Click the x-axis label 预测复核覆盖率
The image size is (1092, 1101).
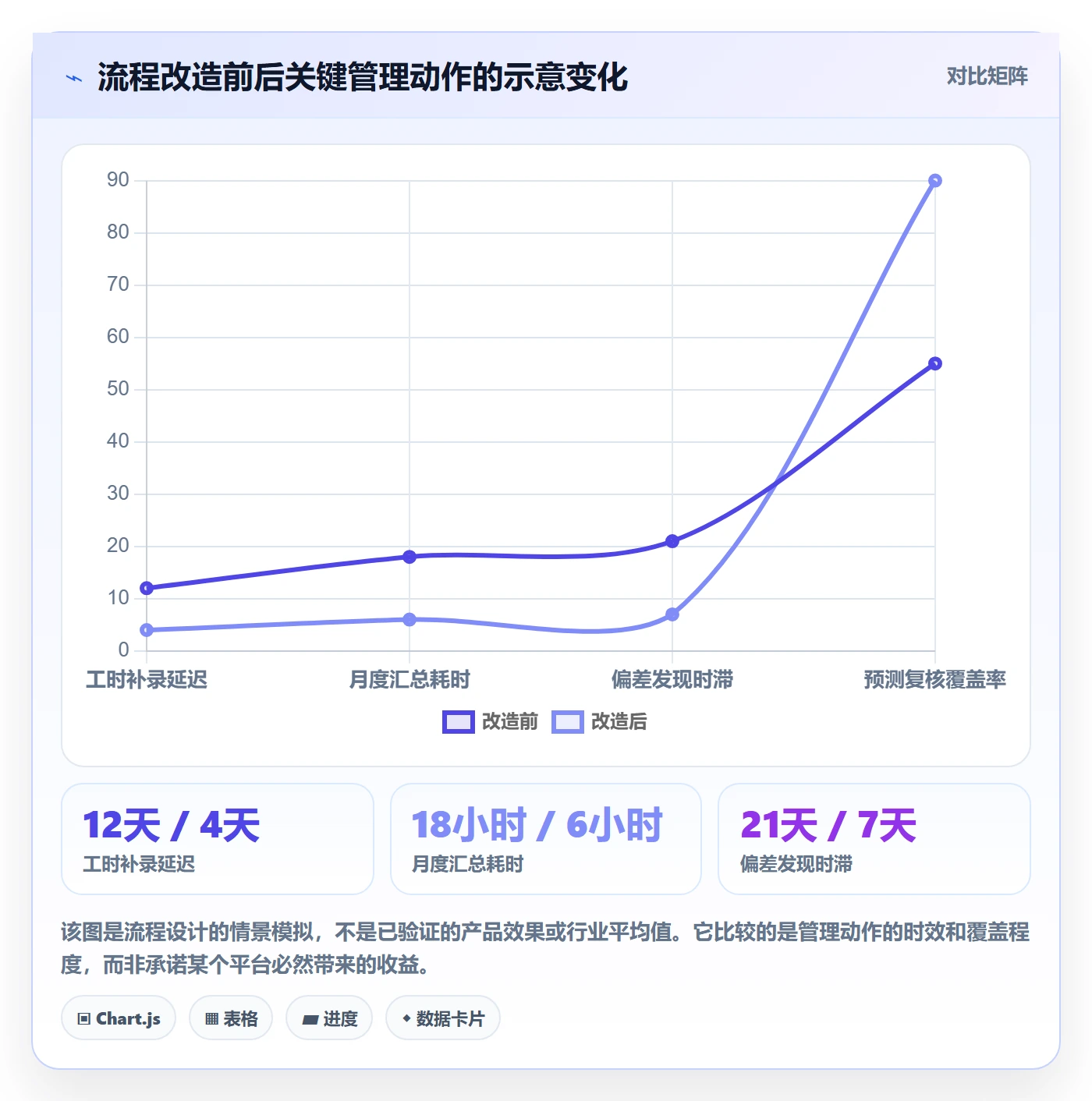tap(935, 680)
